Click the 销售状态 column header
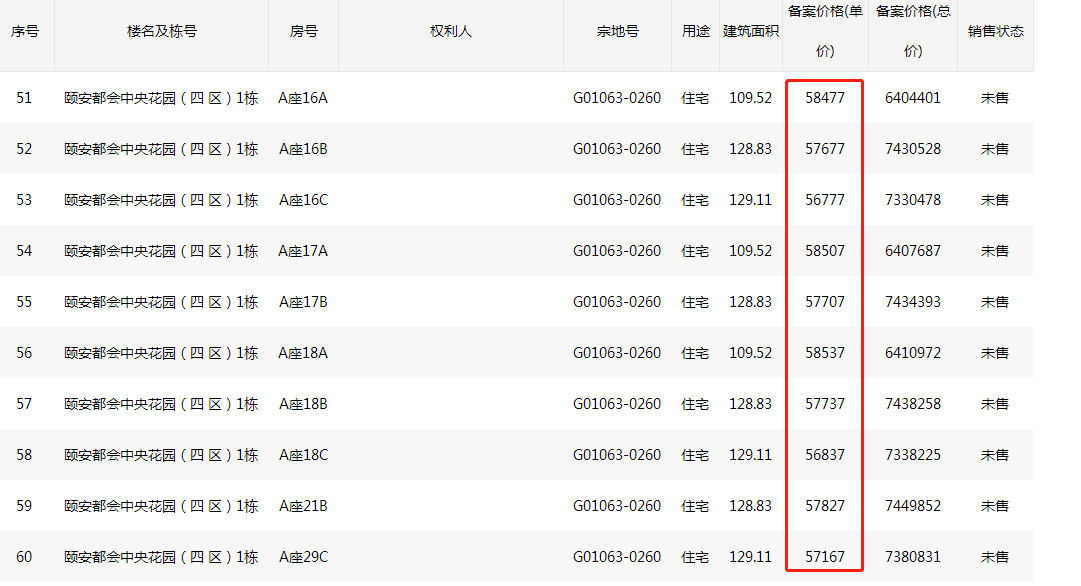1081x586 pixels. [x=996, y=32]
